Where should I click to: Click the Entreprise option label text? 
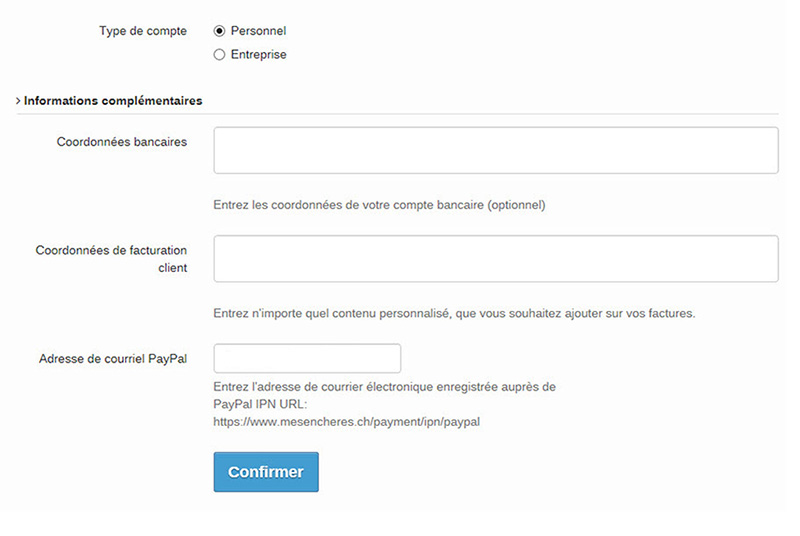pos(258,55)
